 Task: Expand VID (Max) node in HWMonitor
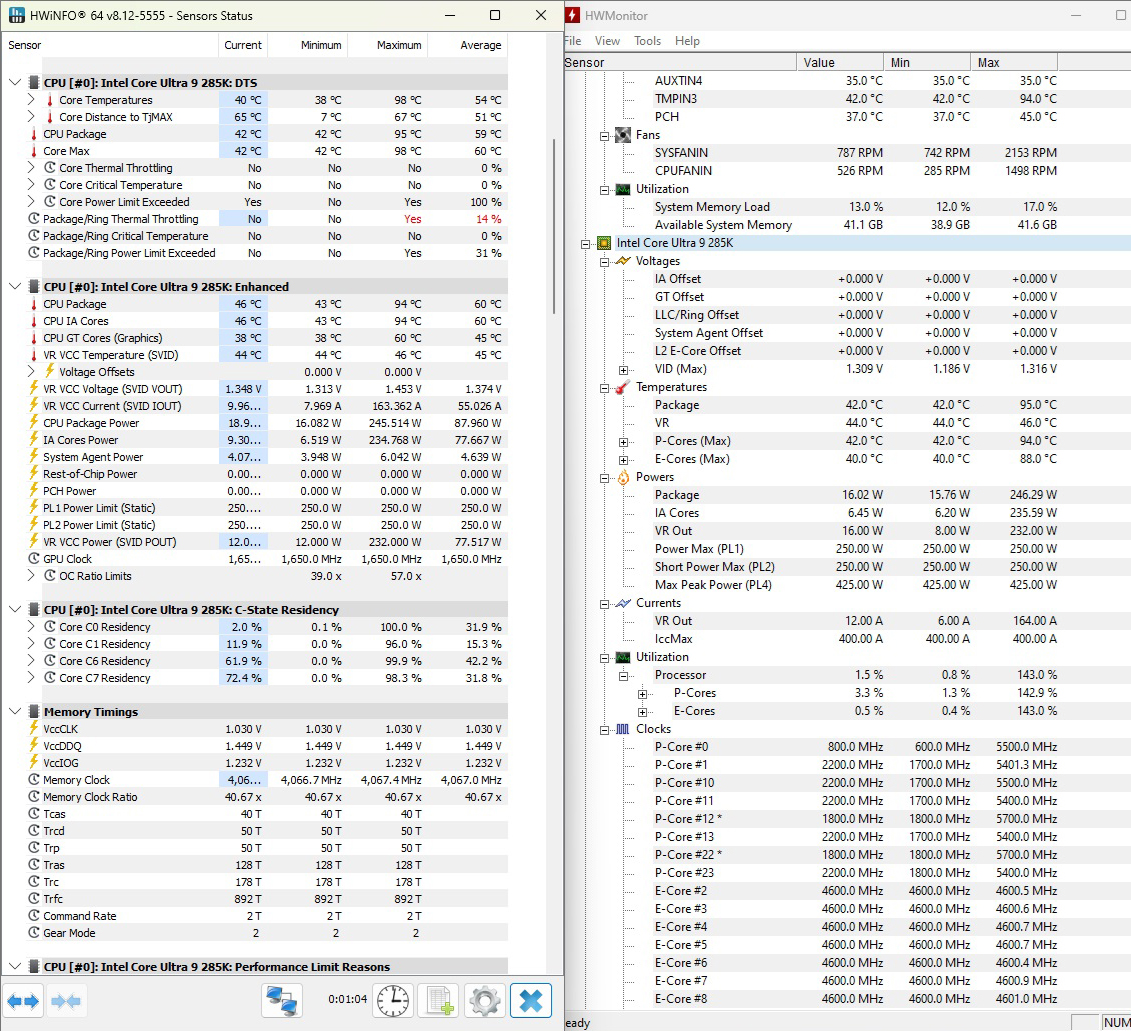pyautogui.click(x=623, y=370)
